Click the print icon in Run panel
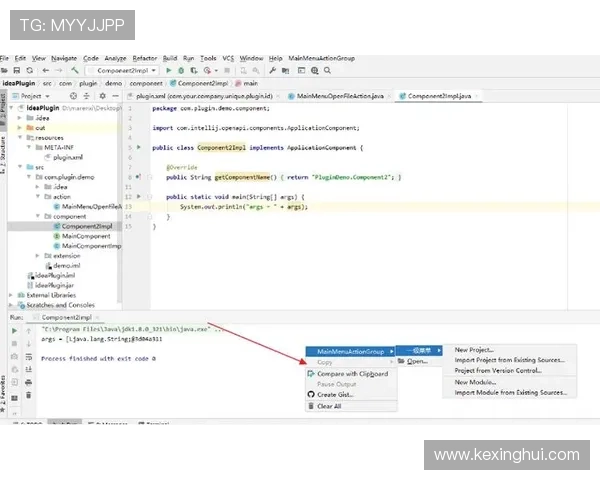 click(27, 381)
